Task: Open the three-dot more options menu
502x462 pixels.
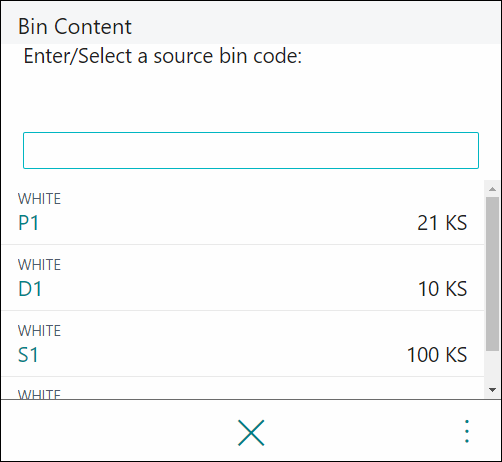Action: (467, 431)
